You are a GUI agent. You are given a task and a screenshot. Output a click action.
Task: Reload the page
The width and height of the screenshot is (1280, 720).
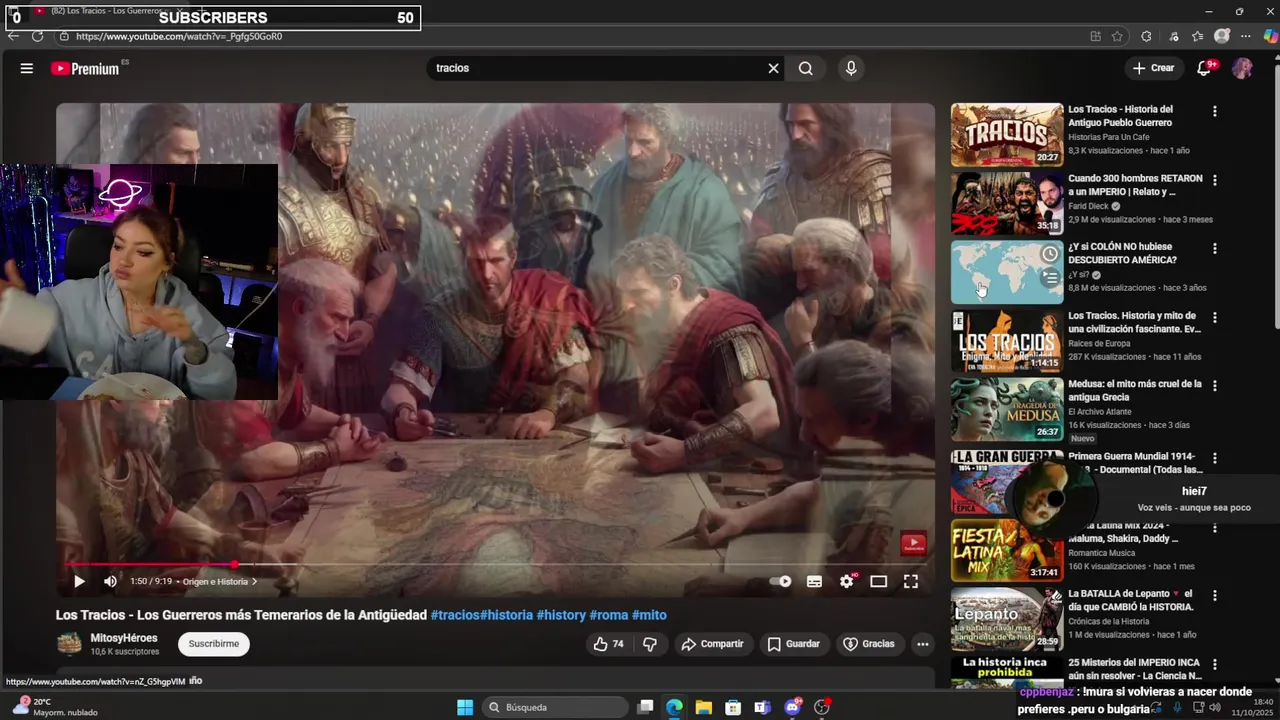pos(37,36)
